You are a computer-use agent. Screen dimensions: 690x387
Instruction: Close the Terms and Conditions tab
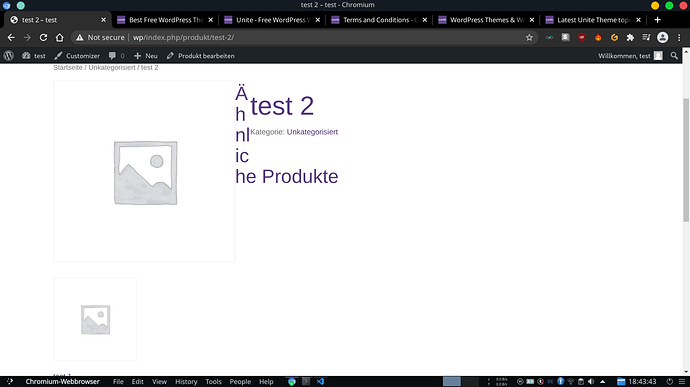pos(425,20)
